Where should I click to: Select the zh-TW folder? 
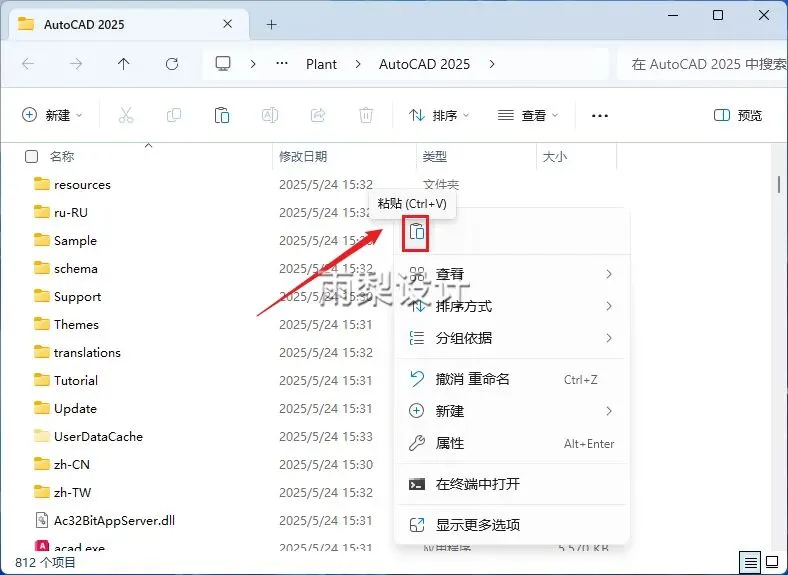72,492
